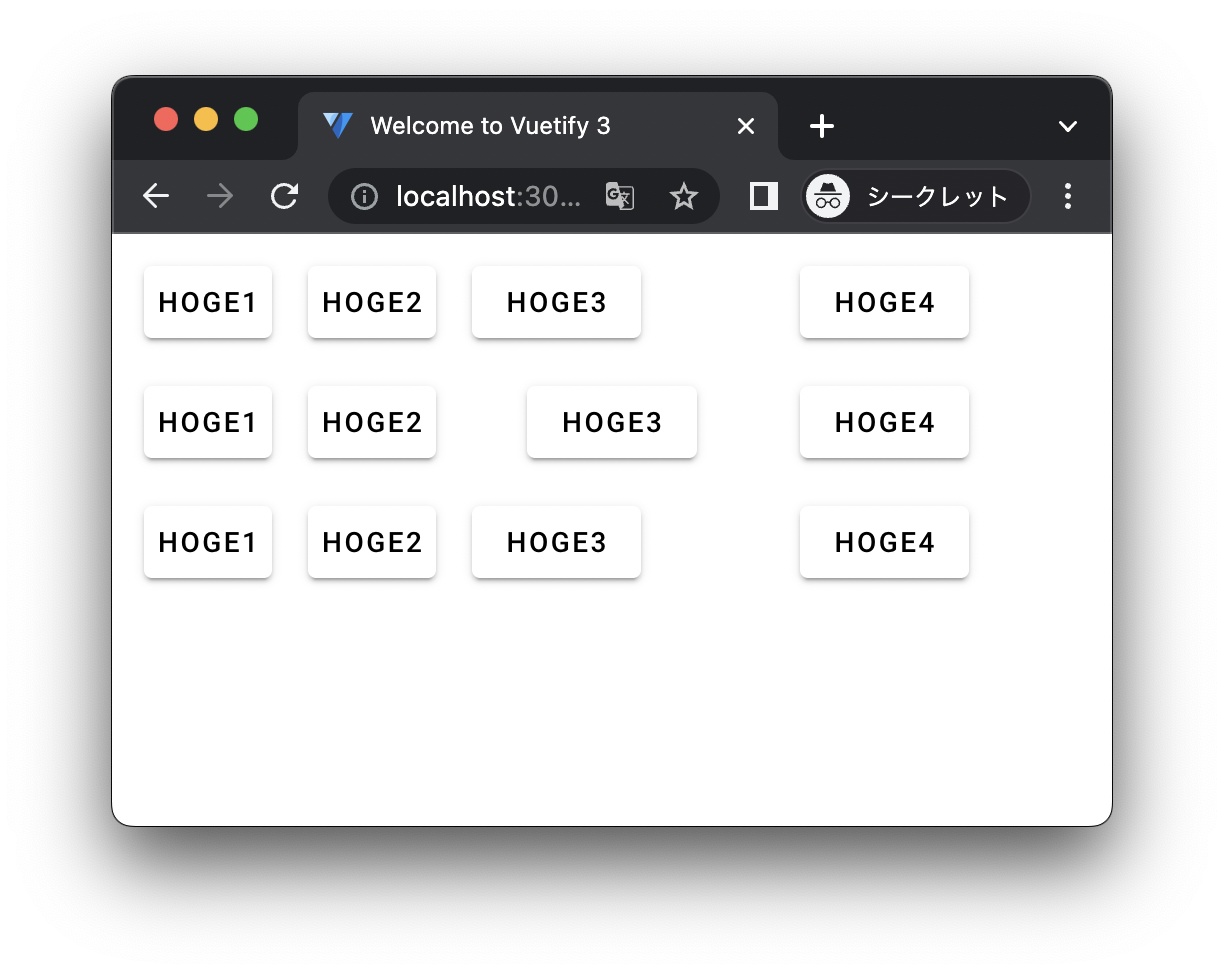Image resolution: width=1224 pixels, height=974 pixels.
Task: Click HOGE3 in the third row
Action: click(x=556, y=542)
